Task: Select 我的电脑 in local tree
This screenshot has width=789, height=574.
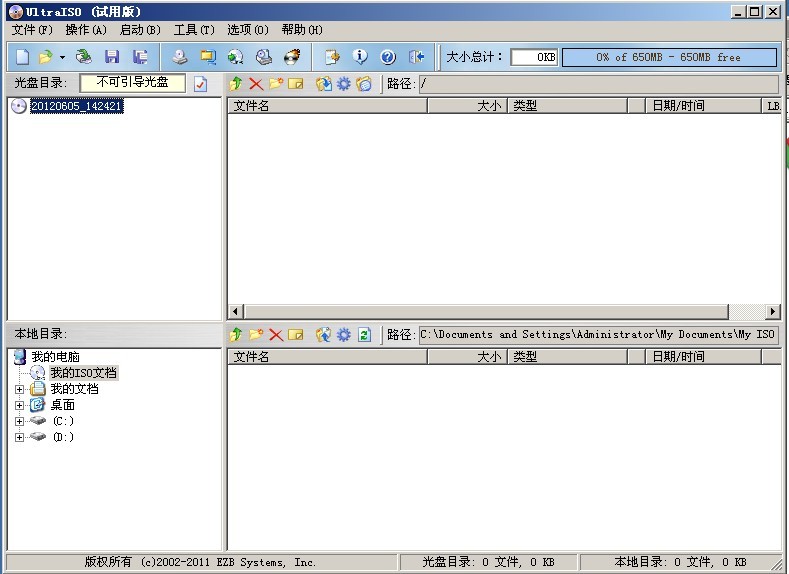Action: (x=55, y=357)
